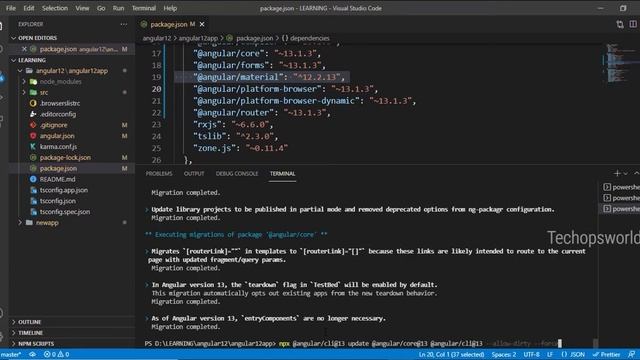Open the new terminal launch profile dropdown
The image size is (640, 360).
(625, 174)
